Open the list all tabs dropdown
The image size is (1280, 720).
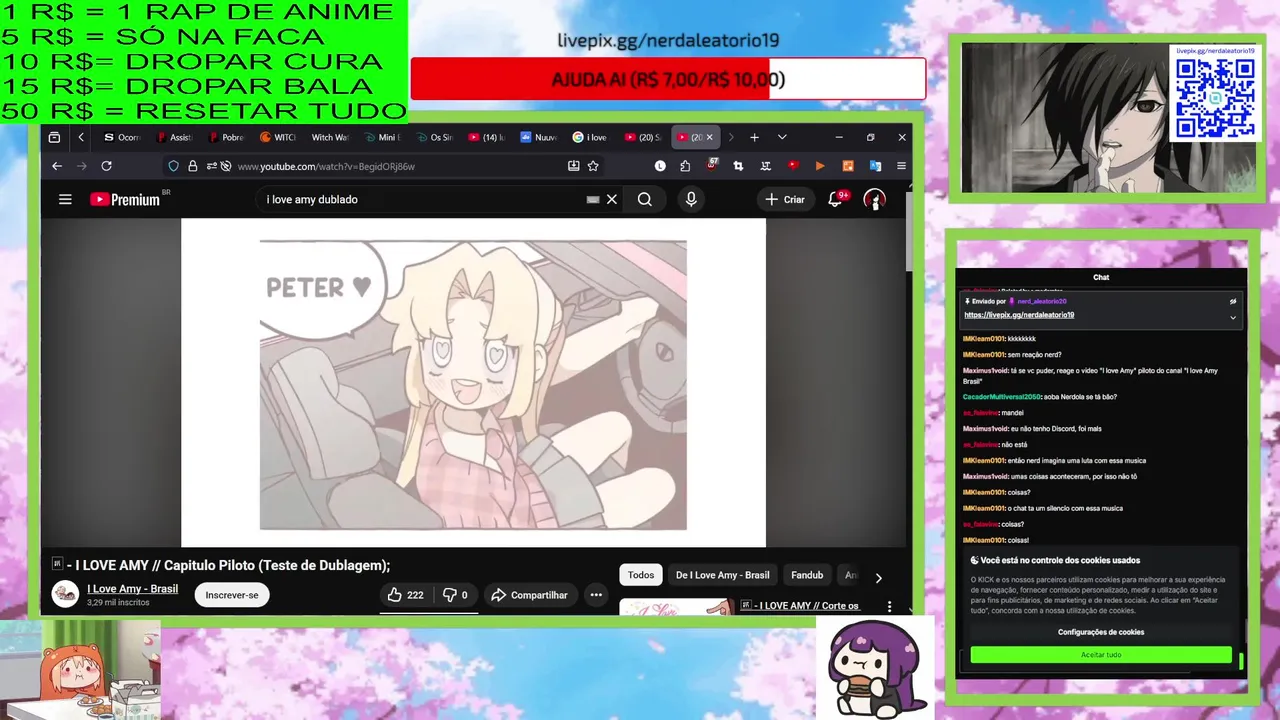[x=782, y=137]
